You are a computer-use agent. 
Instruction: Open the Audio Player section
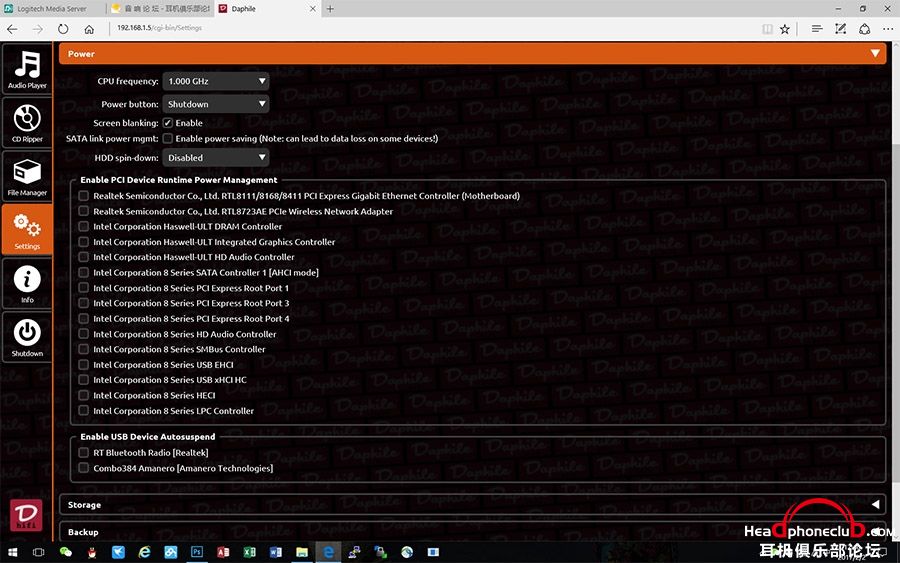coord(27,69)
